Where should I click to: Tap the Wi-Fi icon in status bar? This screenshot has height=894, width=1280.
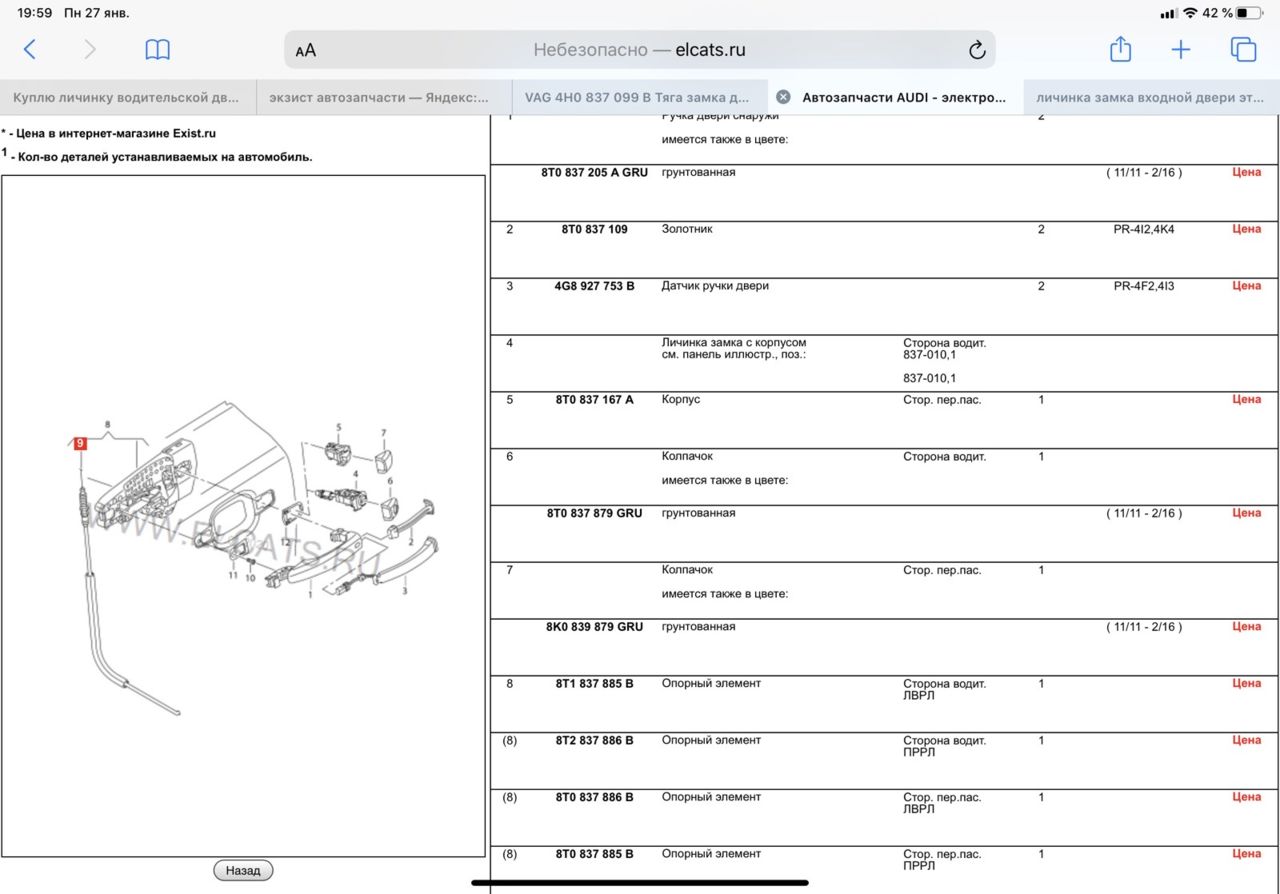pyautogui.click(x=1189, y=13)
